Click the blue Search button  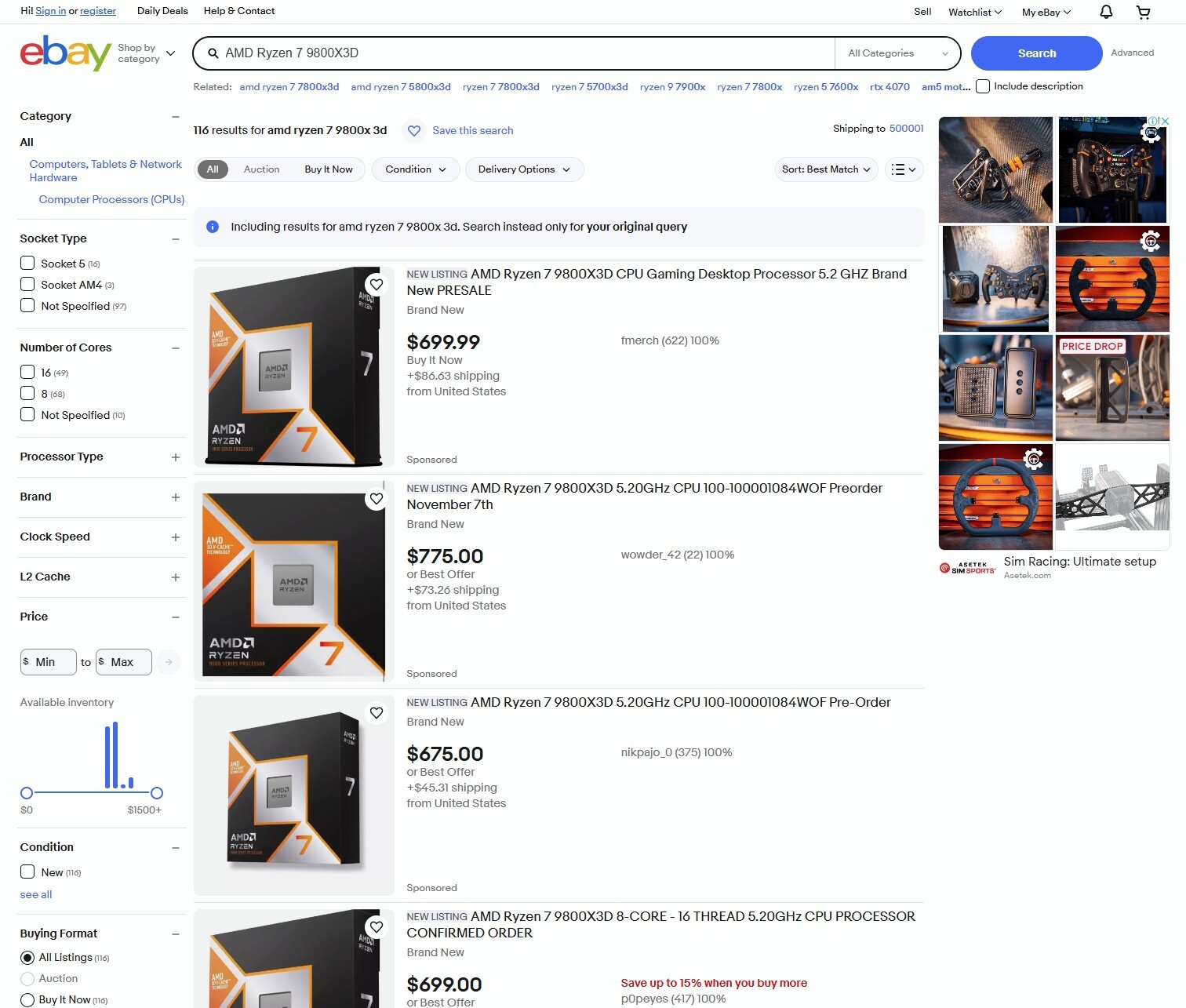pyautogui.click(x=1037, y=53)
